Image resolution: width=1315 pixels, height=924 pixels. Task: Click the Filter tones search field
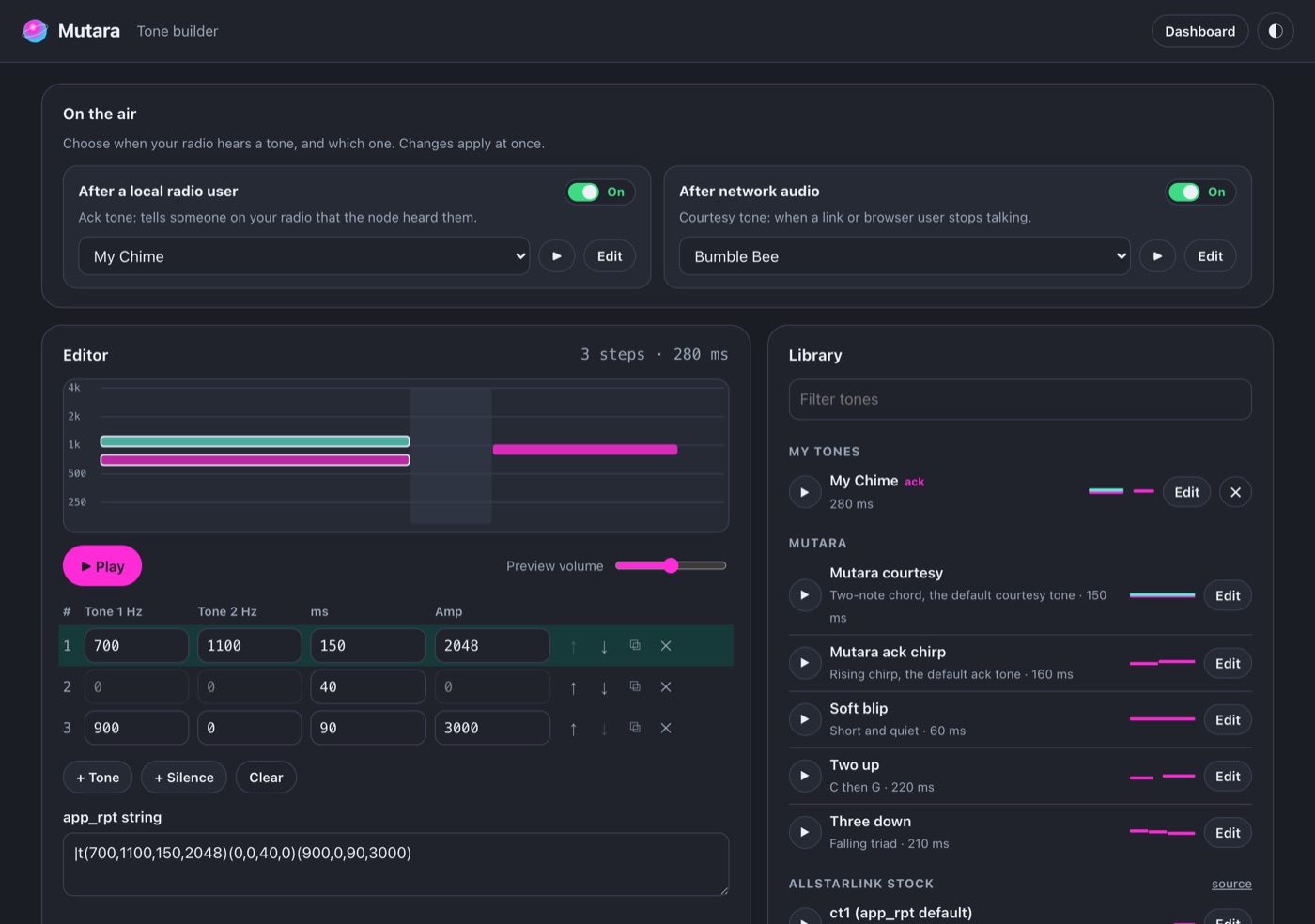point(1020,399)
